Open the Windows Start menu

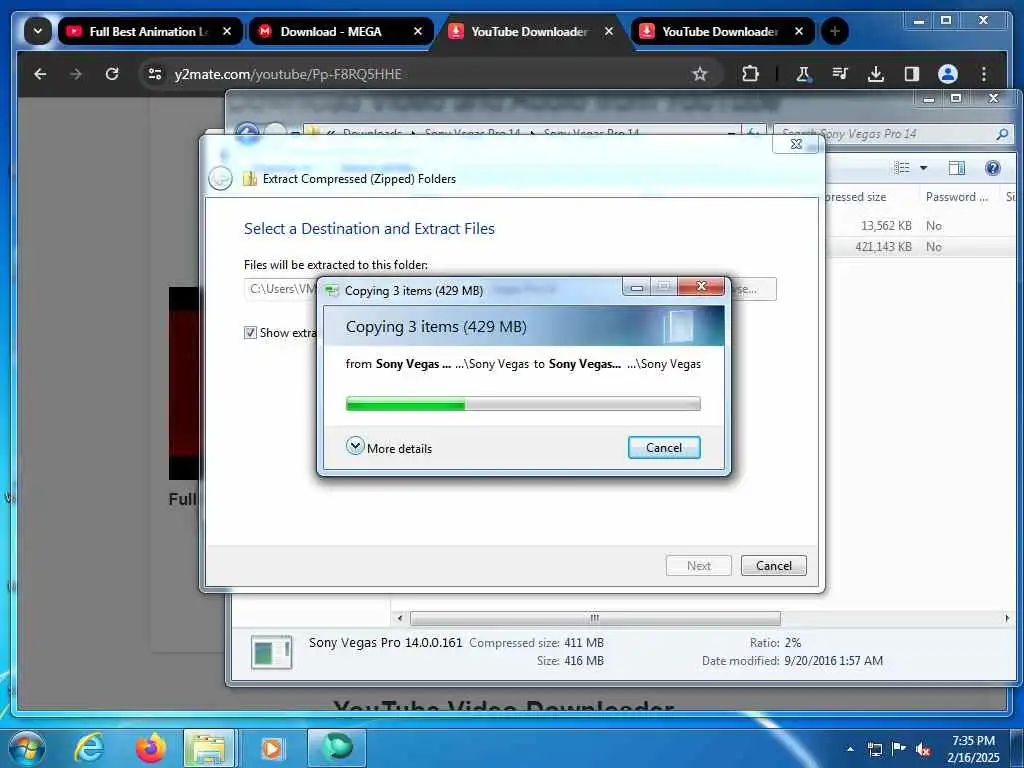[x=27, y=748]
